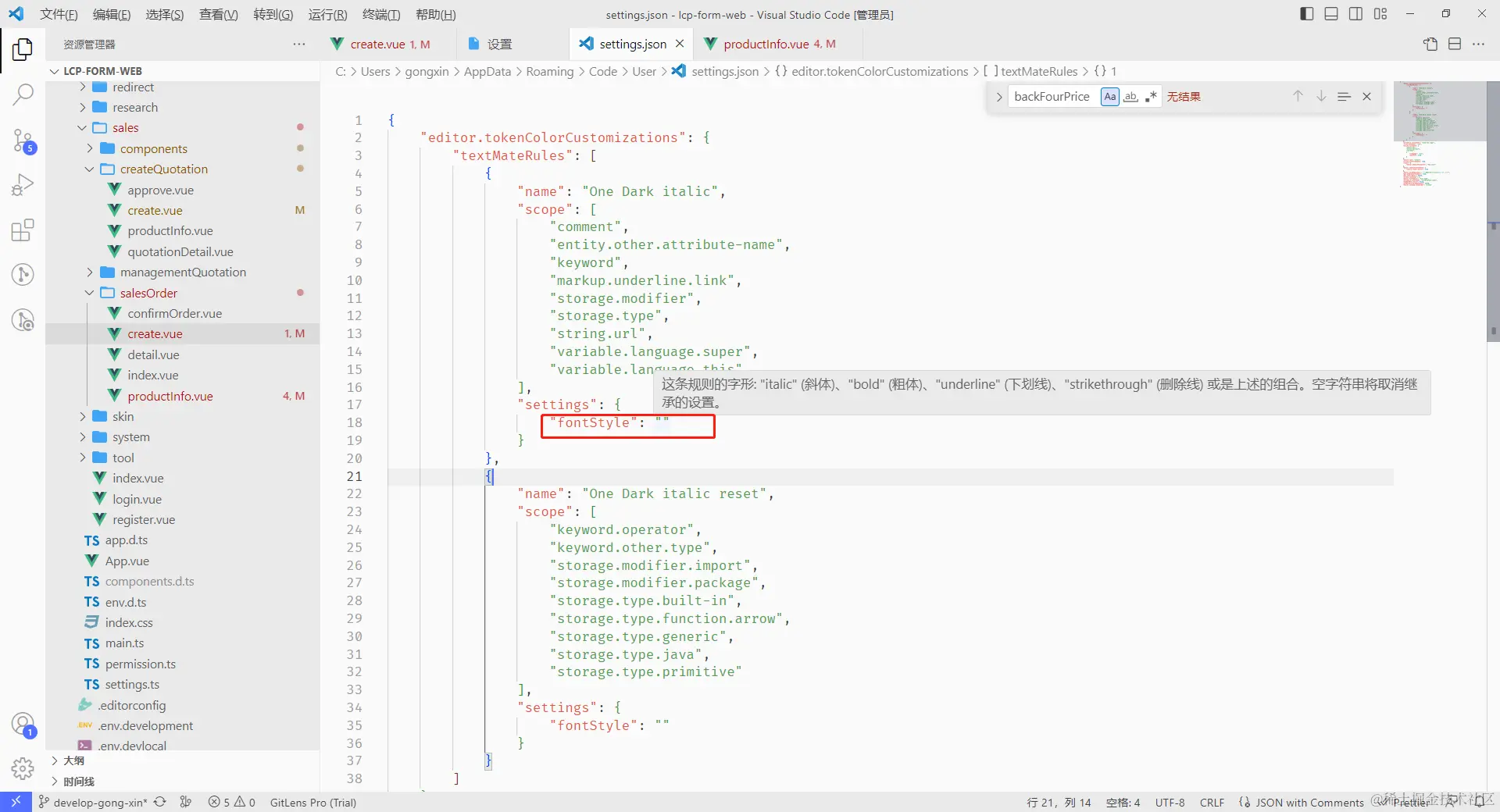Toggle primary sidebar layout icon
The width and height of the screenshot is (1500, 812).
(x=1307, y=14)
